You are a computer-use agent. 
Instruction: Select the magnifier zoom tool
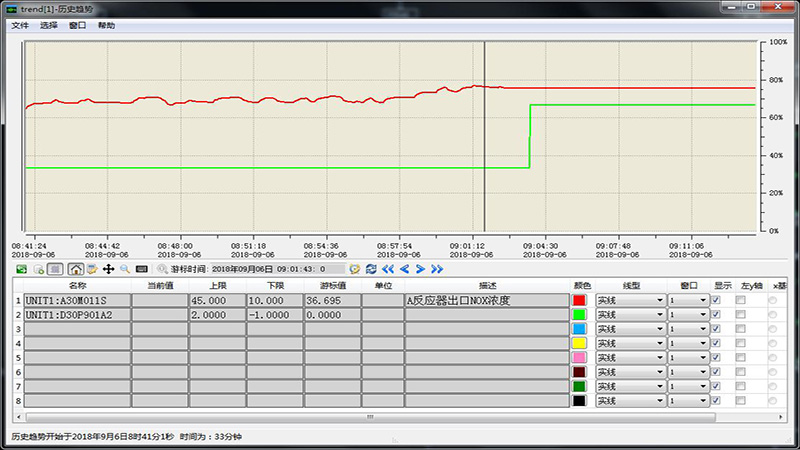coord(125,269)
